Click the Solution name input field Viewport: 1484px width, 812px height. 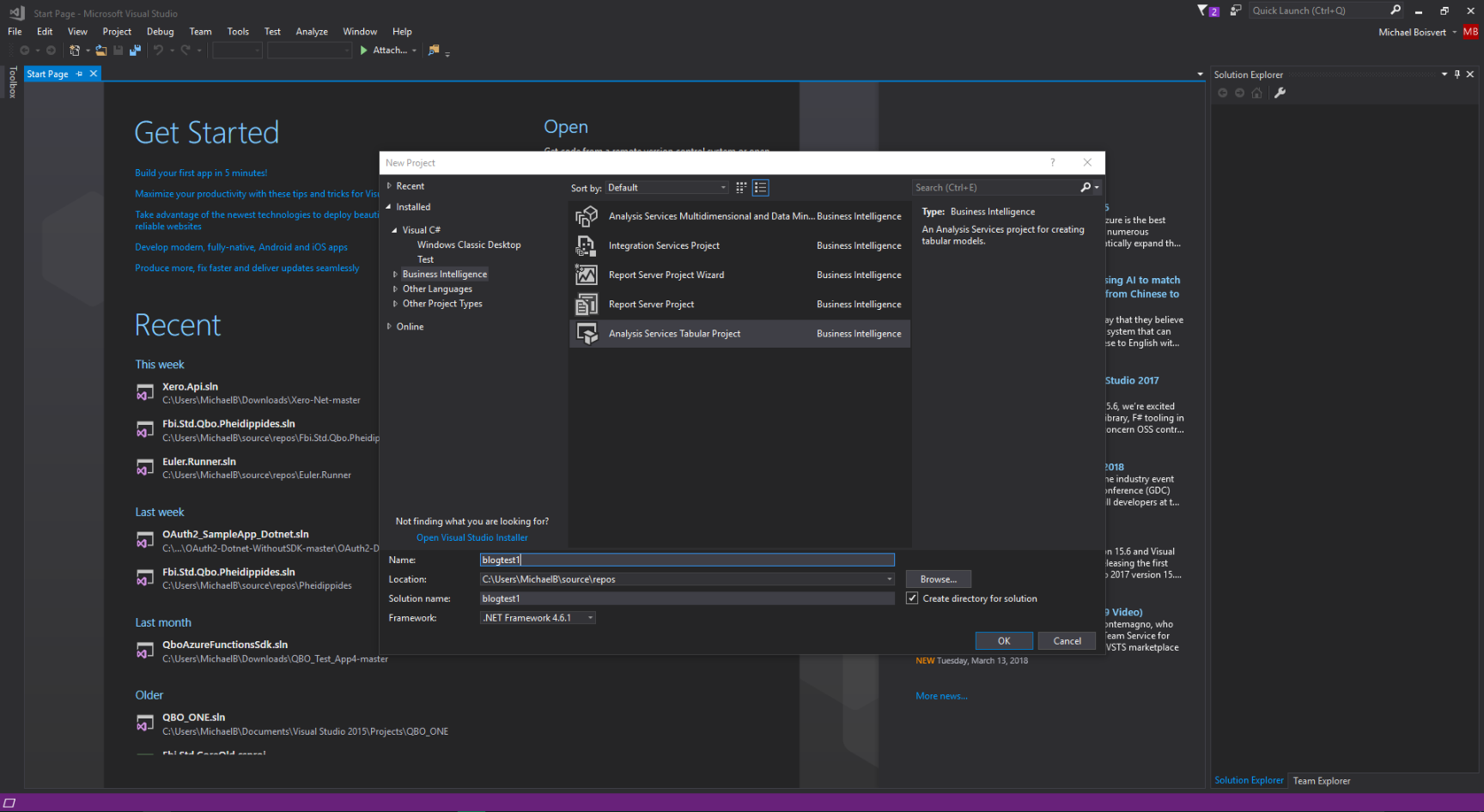point(687,598)
